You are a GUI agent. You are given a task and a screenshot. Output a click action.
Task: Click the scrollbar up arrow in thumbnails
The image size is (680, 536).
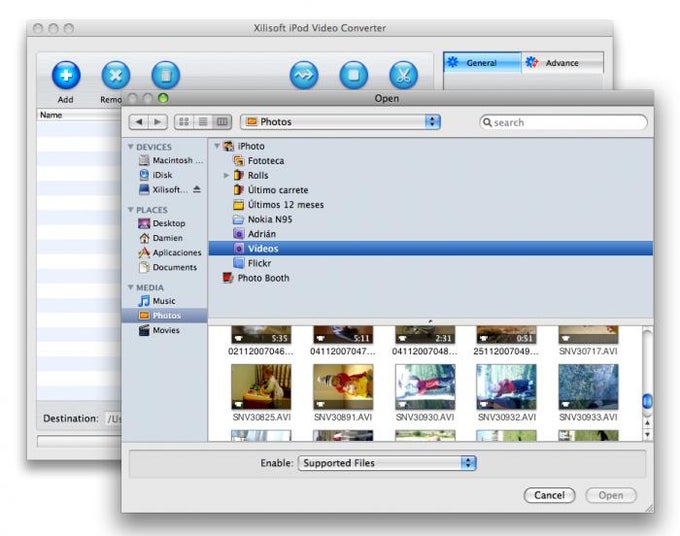[x=647, y=423]
